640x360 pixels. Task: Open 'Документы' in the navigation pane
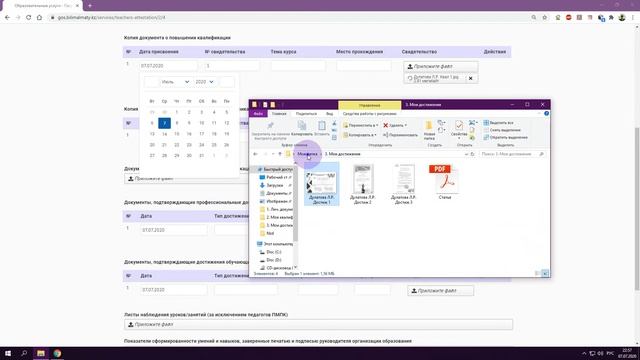(276, 193)
